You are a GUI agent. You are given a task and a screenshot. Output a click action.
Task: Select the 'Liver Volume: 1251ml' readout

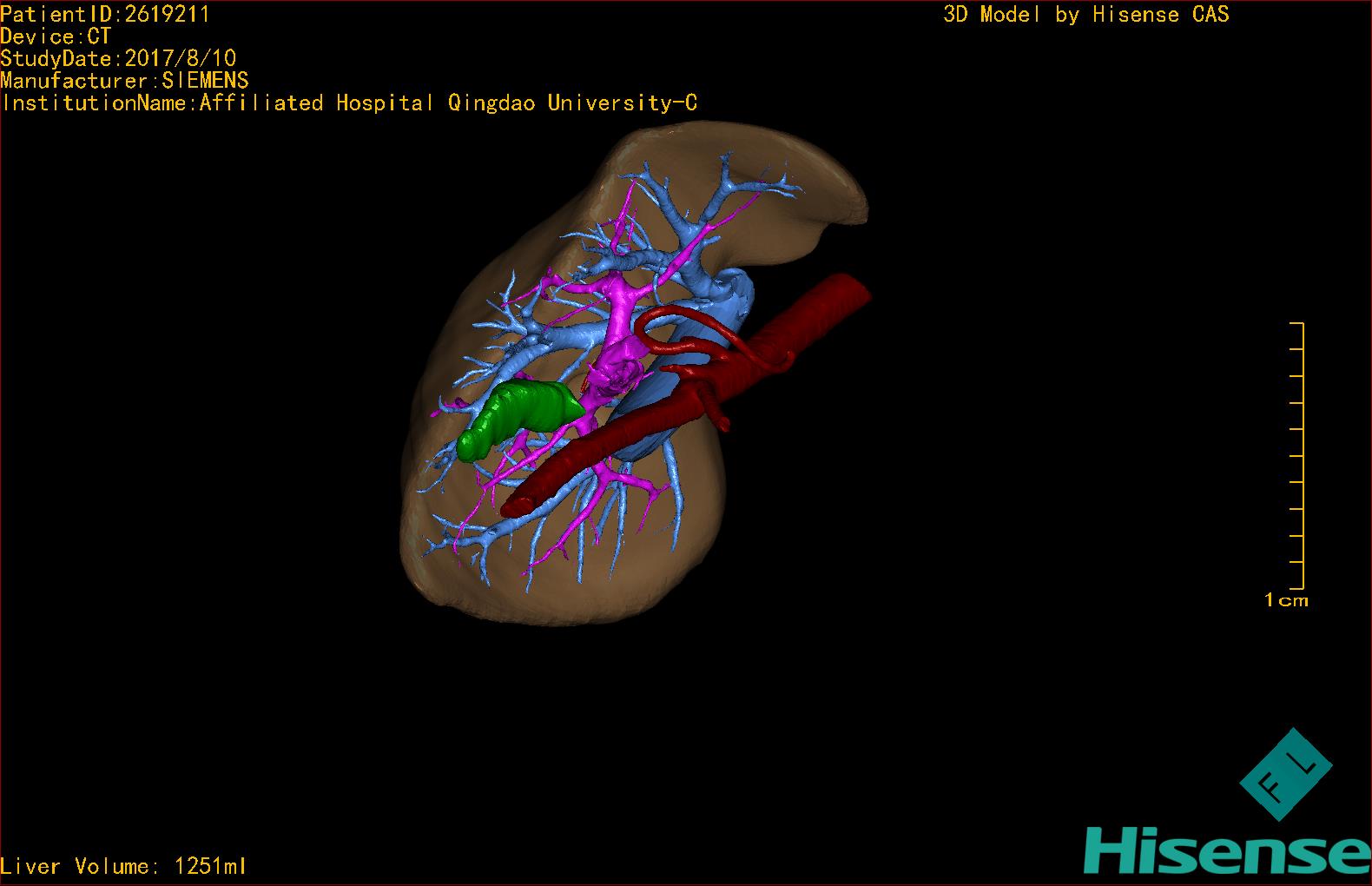click(x=123, y=866)
